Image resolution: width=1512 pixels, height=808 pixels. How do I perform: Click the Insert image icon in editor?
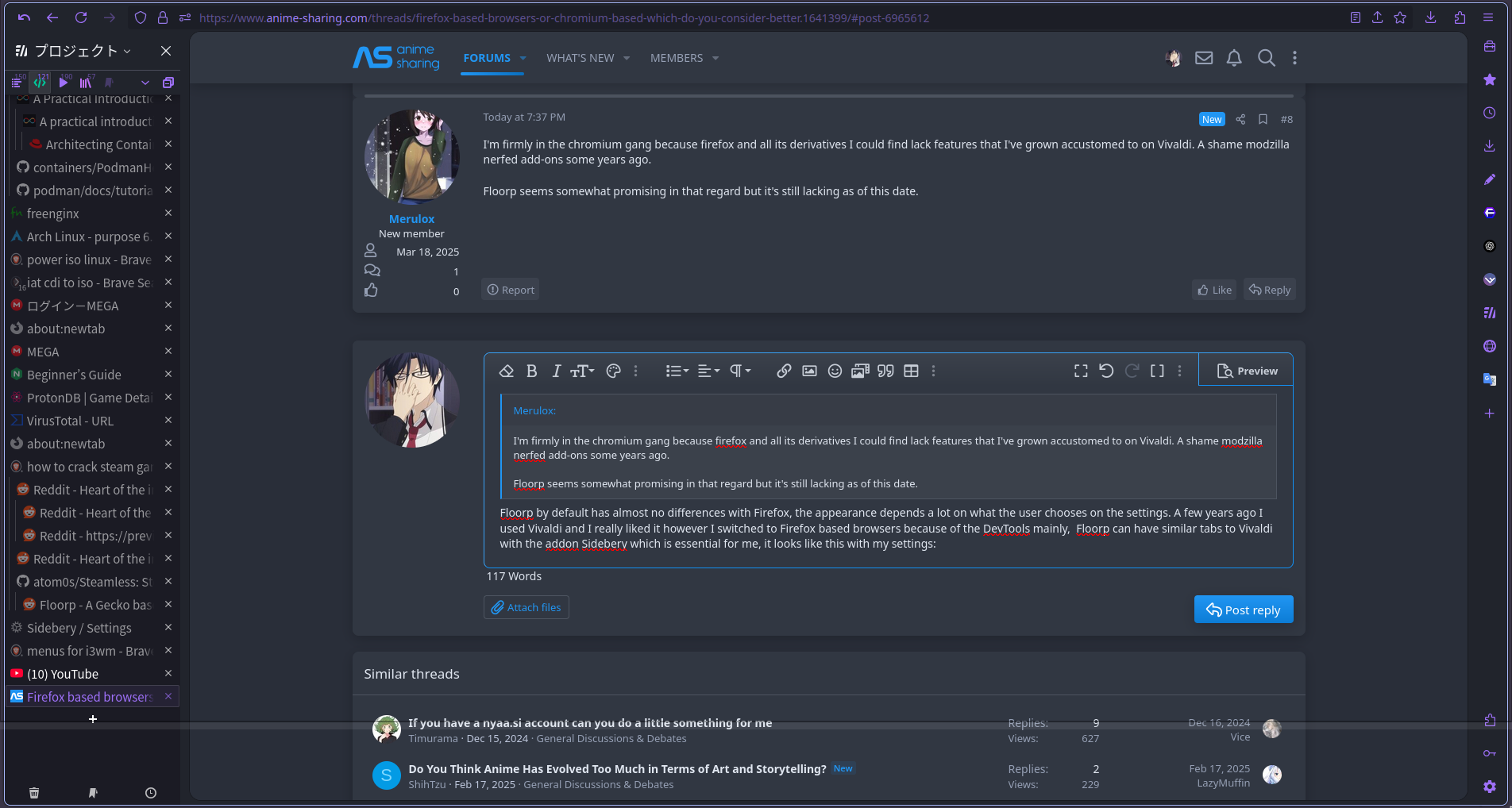coord(809,371)
